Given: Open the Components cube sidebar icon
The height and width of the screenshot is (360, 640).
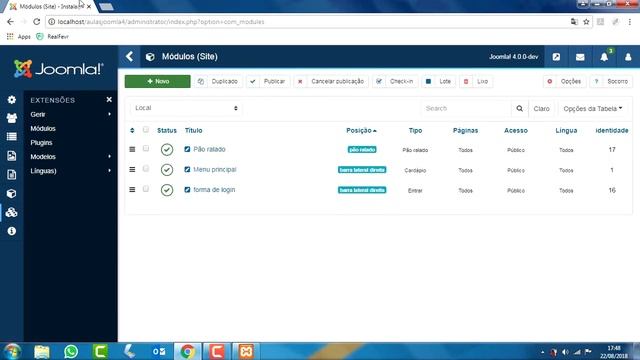Looking at the screenshot, I should (x=11, y=193).
